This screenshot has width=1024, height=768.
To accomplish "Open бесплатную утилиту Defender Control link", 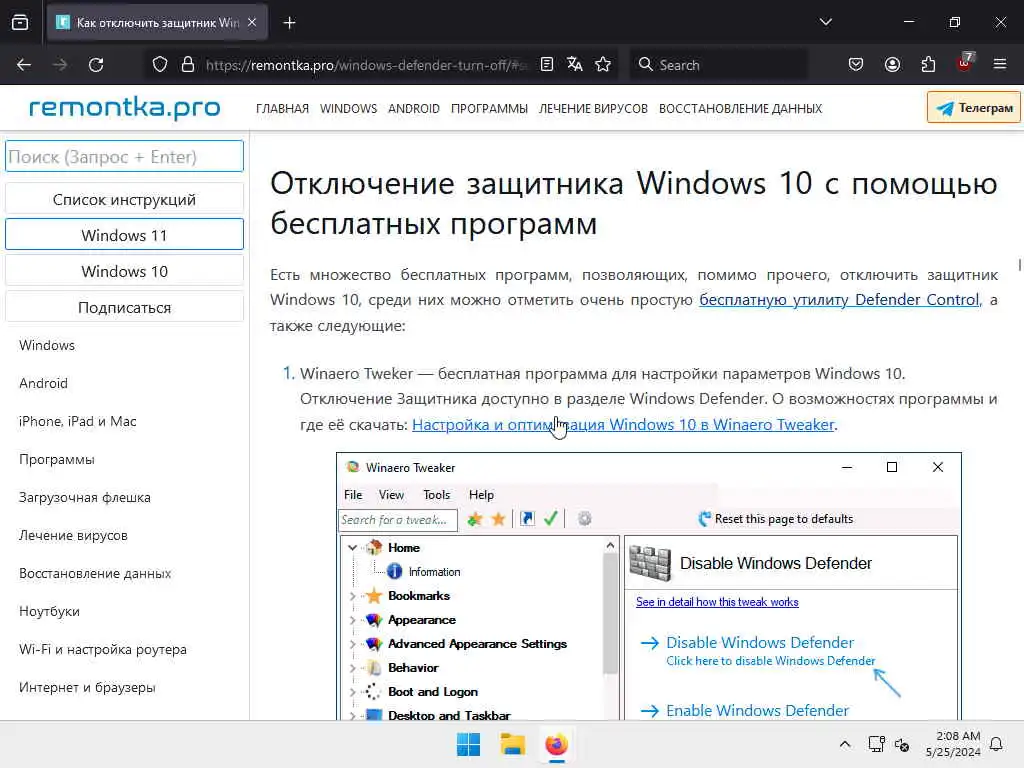I will 840,300.
